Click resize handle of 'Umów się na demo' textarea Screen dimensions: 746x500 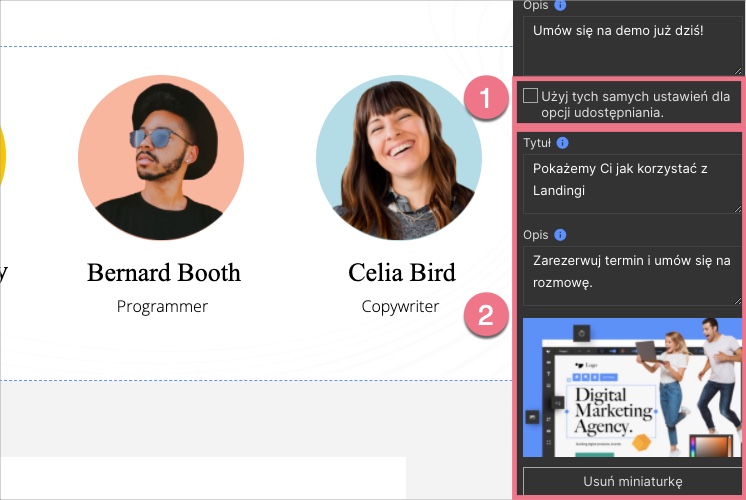pyautogui.click(x=738, y=71)
